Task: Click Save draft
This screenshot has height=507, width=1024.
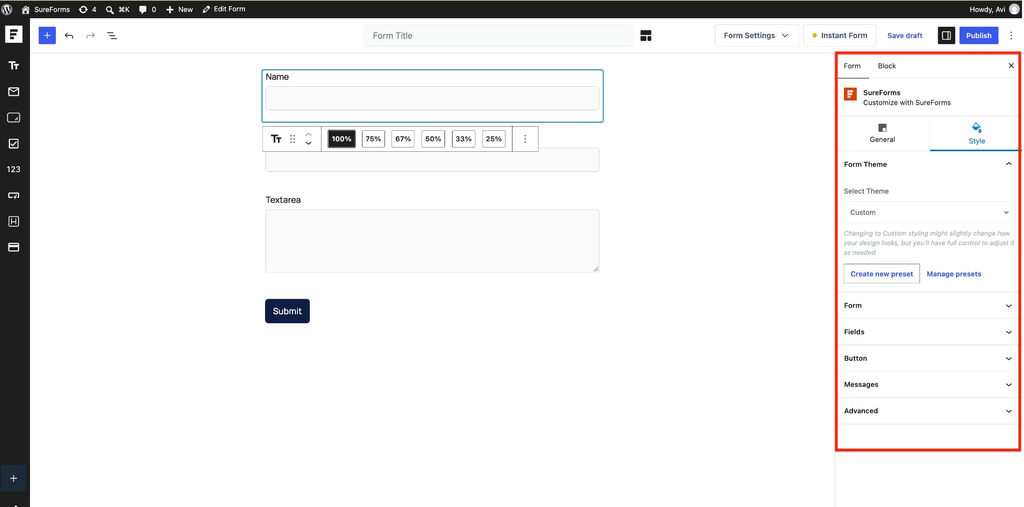Action: tap(904, 35)
